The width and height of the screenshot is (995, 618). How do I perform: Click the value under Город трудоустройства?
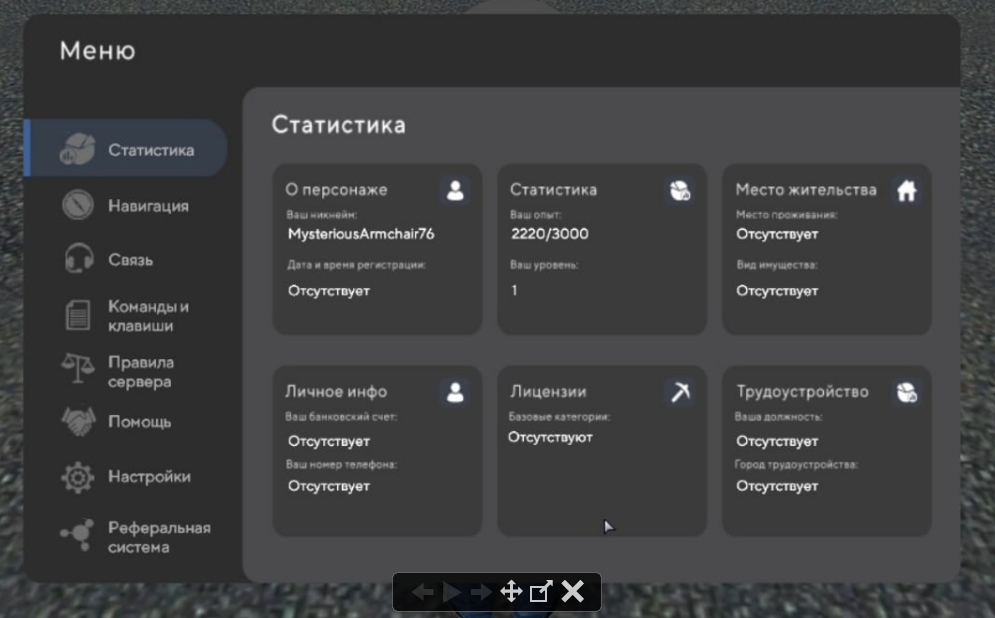[x=777, y=486]
